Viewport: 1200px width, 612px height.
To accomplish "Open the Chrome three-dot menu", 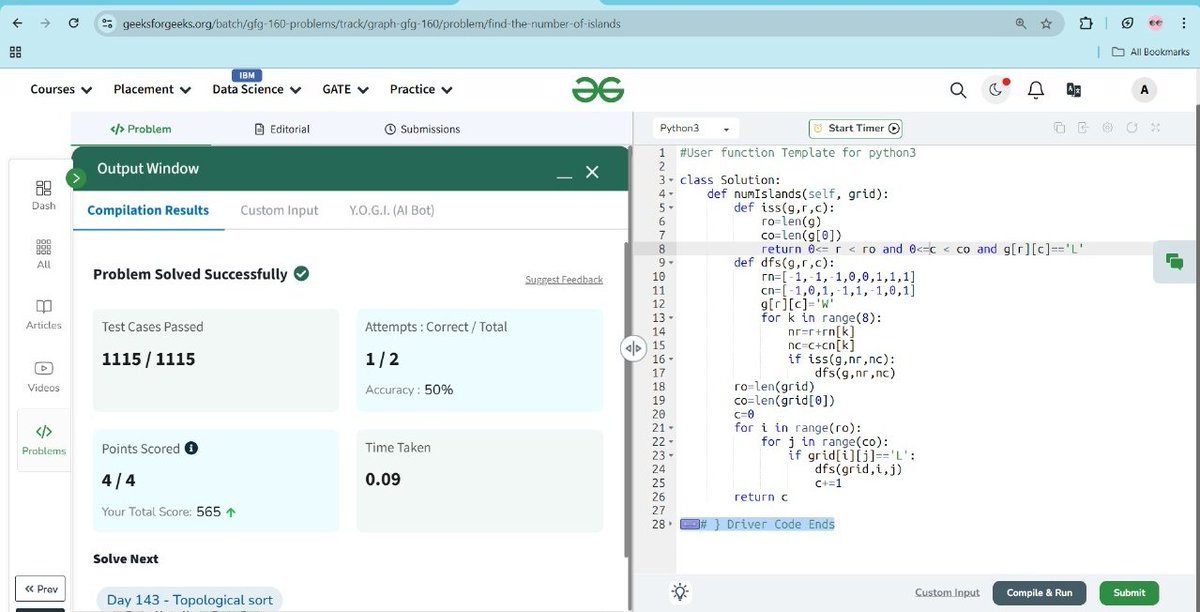I will coord(1184,23).
